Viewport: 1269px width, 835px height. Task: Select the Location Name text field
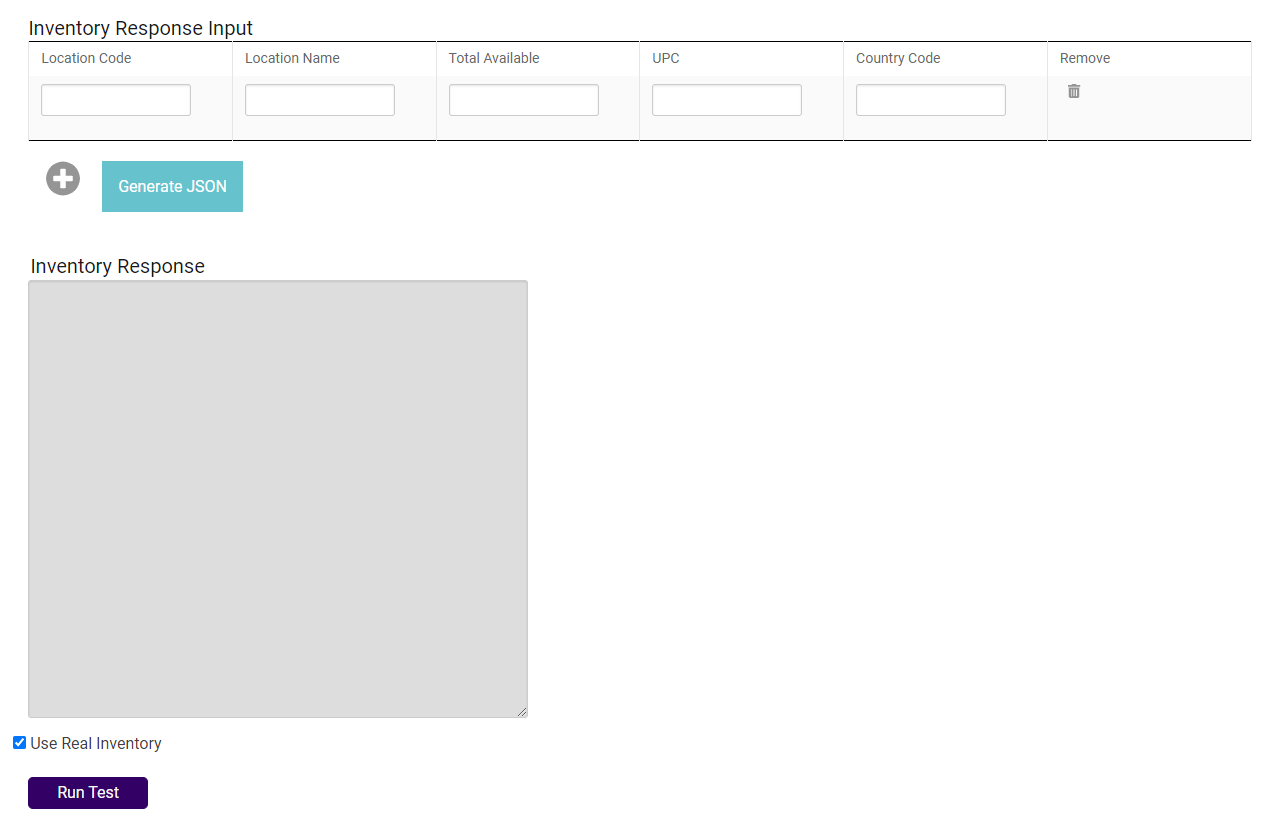[319, 99]
